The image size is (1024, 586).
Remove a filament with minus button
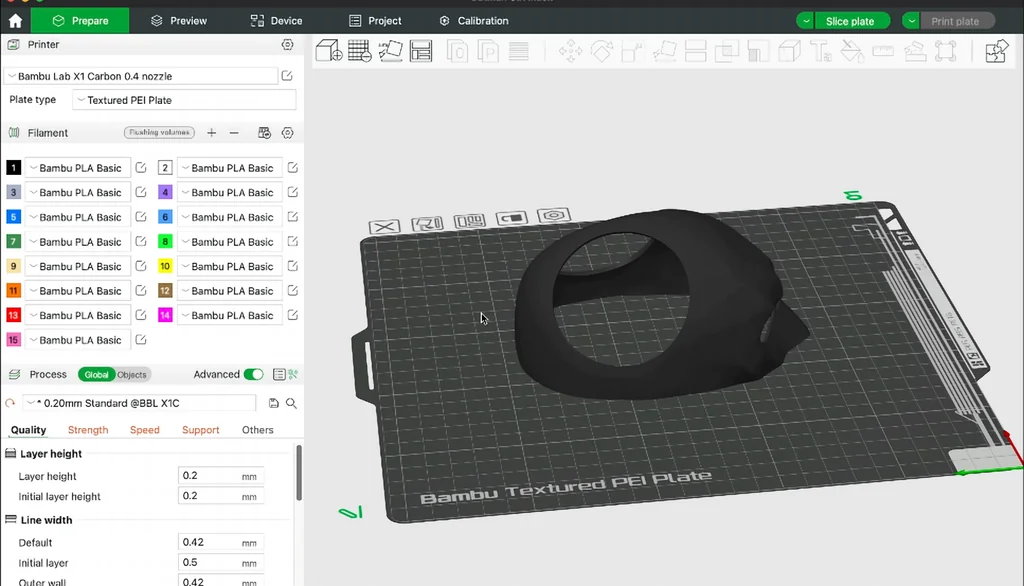234,133
